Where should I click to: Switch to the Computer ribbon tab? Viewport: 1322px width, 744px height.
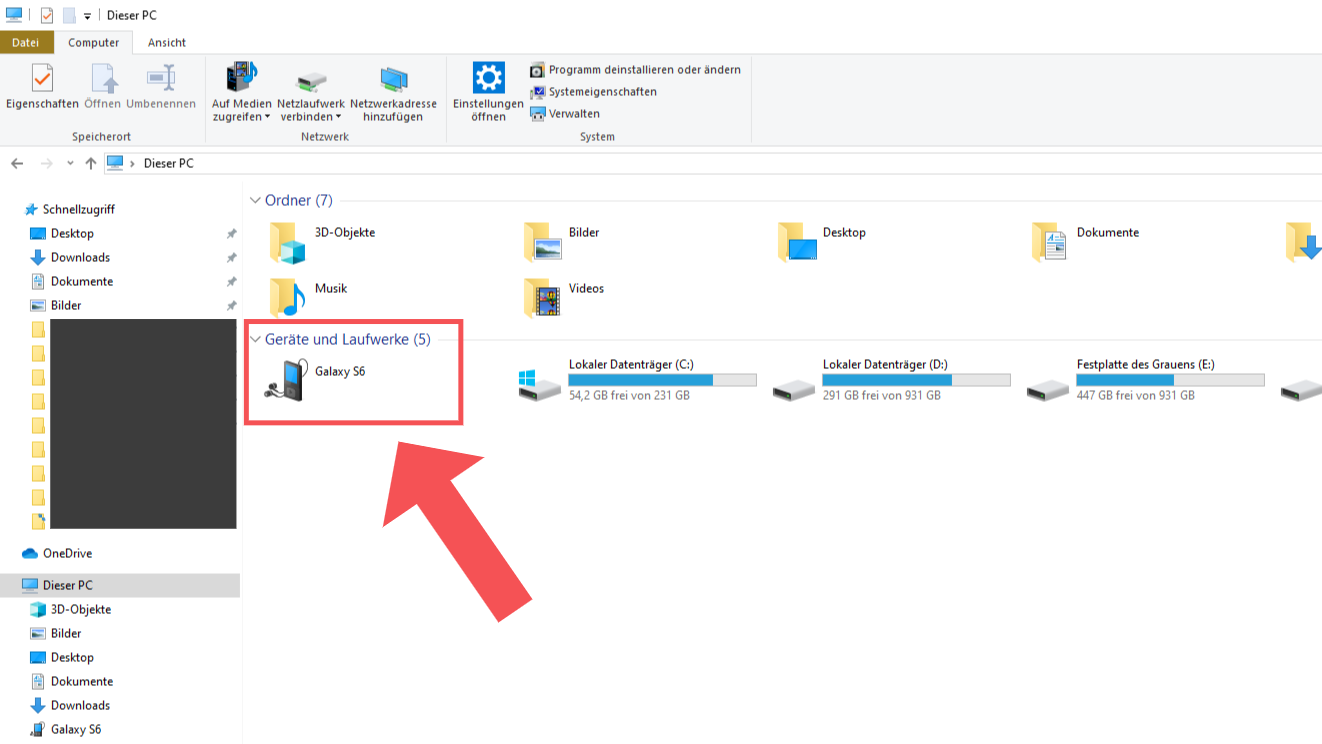tap(93, 43)
